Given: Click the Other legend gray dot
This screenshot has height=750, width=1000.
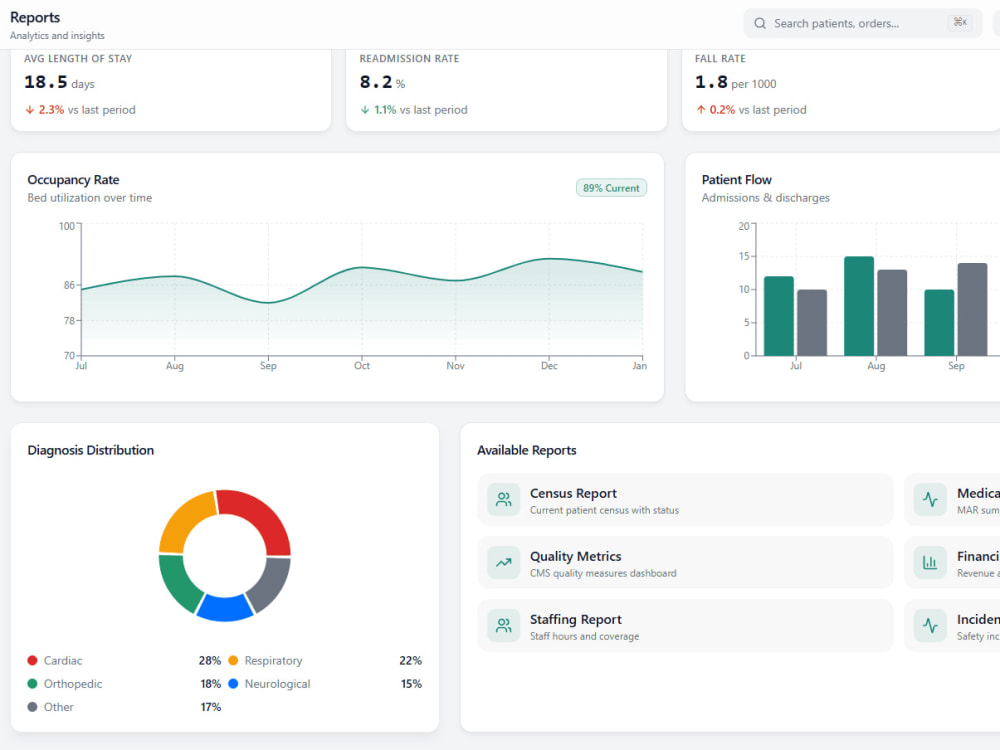Looking at the screenshot, I should pyautogui.click(x=33, y=707).
